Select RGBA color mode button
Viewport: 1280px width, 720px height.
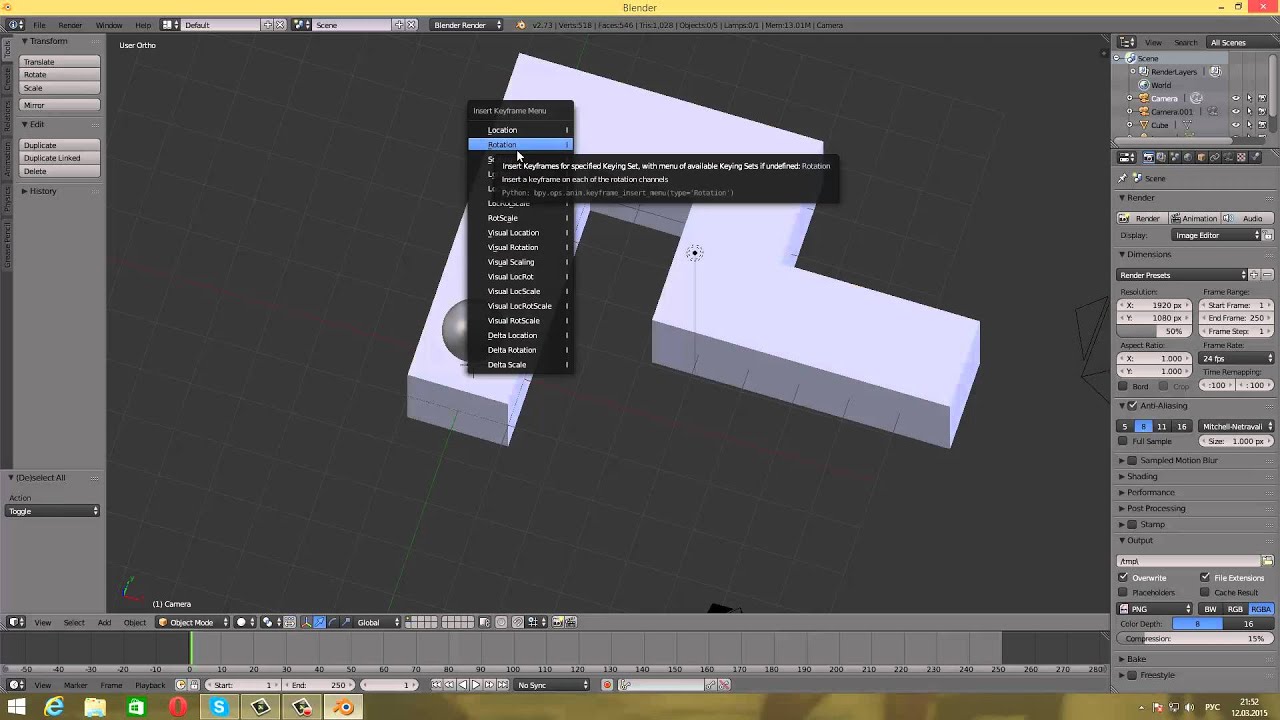tap(1261, 609)
